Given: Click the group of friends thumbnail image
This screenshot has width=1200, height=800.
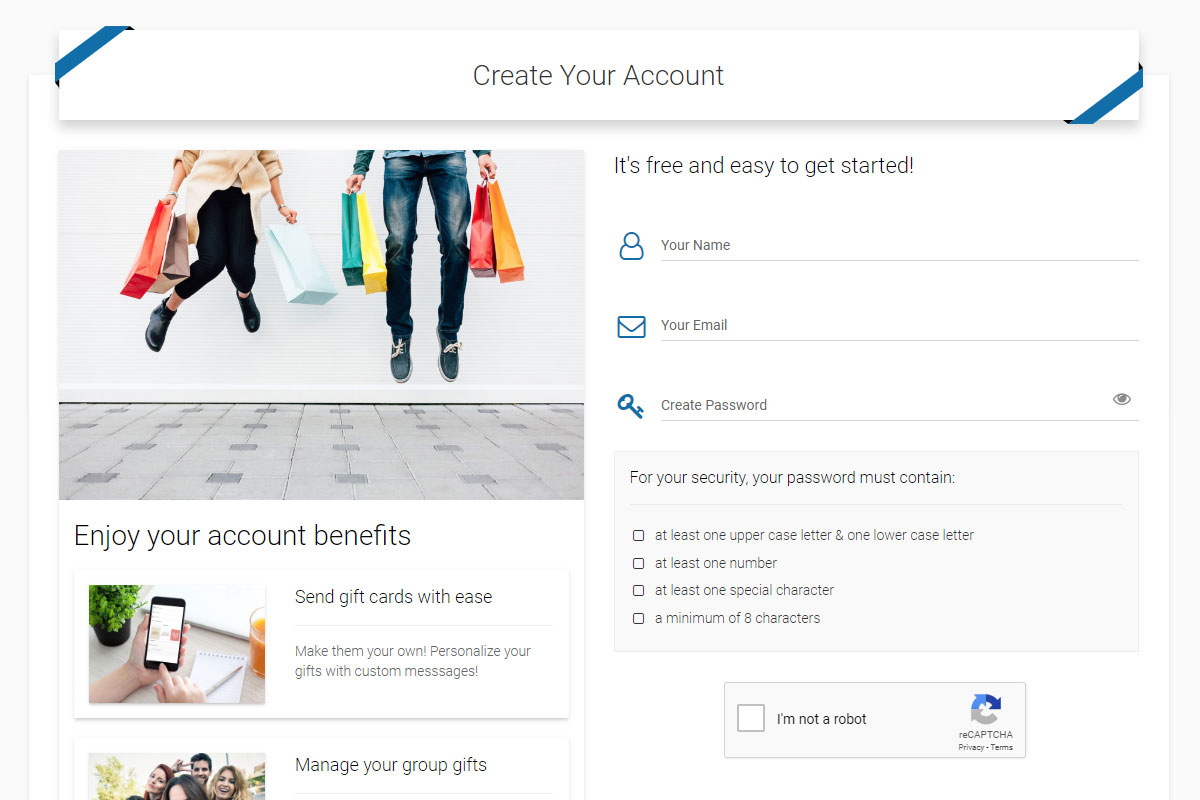Looking at the screenshot, I should pos(177,776).
